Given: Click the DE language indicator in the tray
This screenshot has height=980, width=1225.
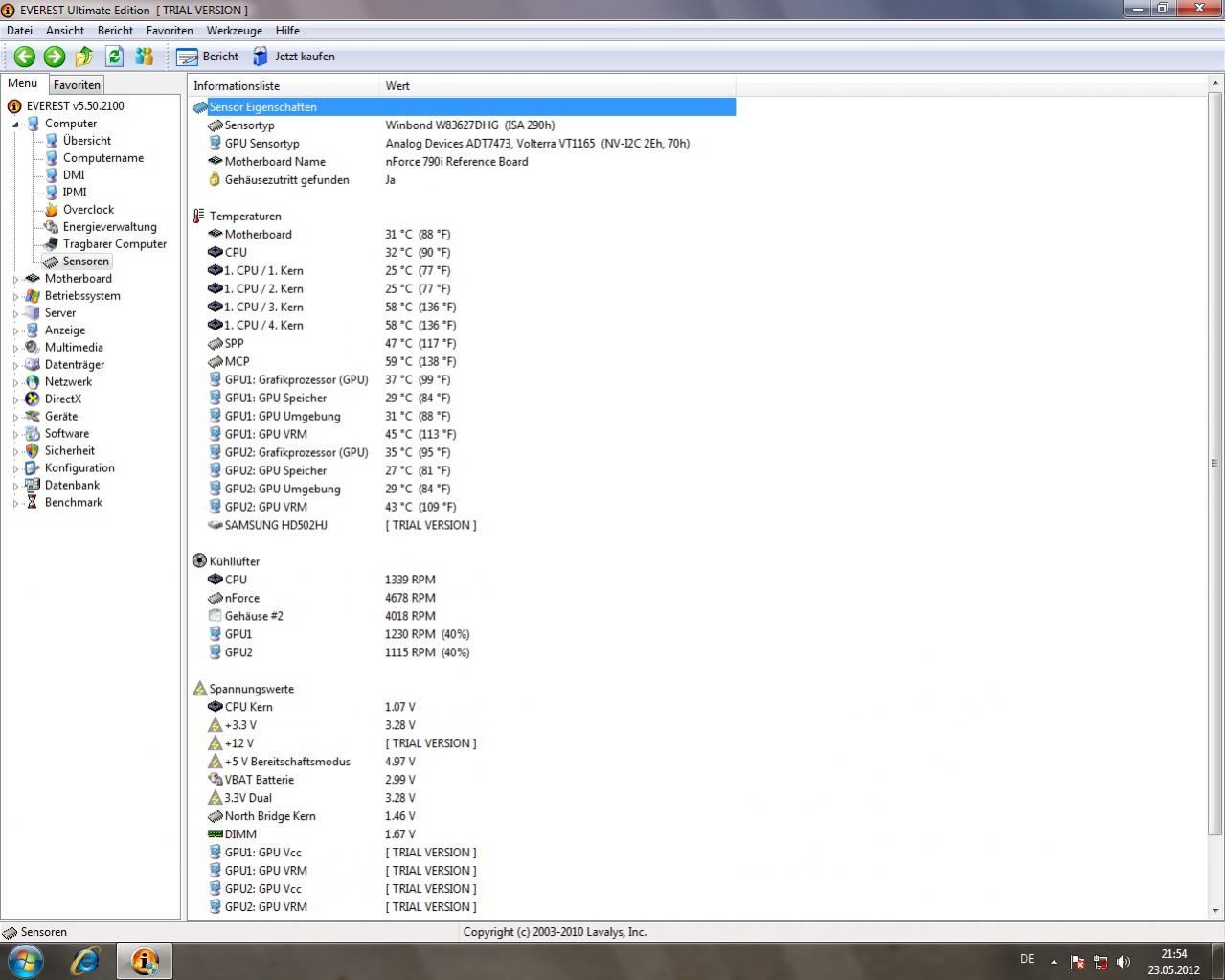Looking at the screenshot, I should (1027, 959).
